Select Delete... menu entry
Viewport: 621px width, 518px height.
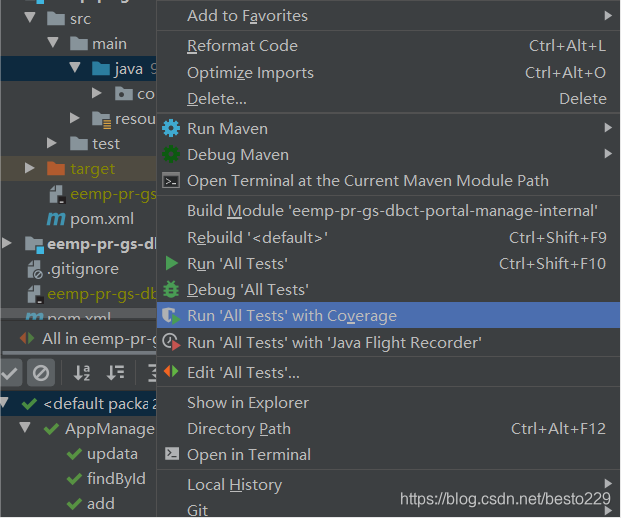click(388, 99)
